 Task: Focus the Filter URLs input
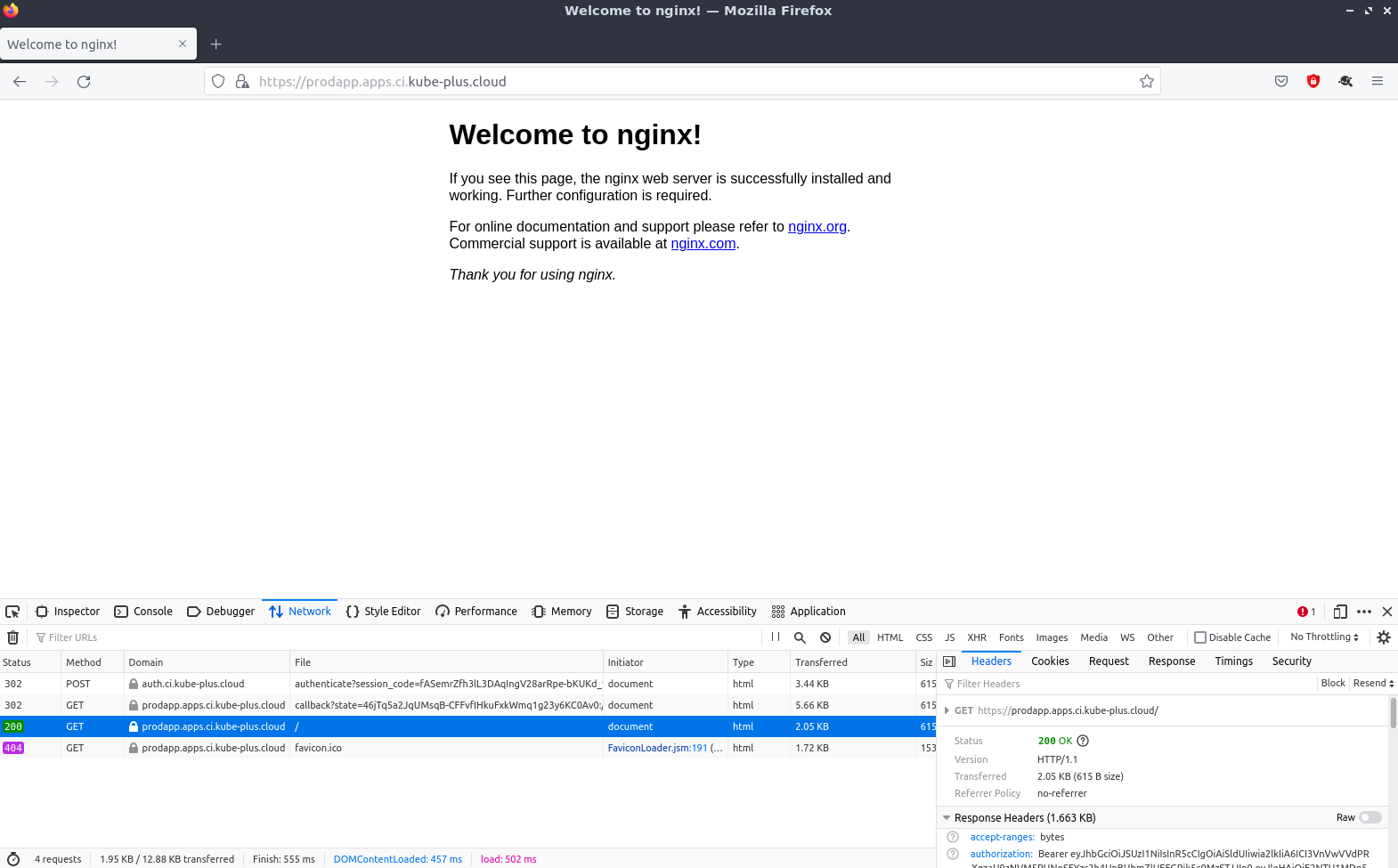396,637
